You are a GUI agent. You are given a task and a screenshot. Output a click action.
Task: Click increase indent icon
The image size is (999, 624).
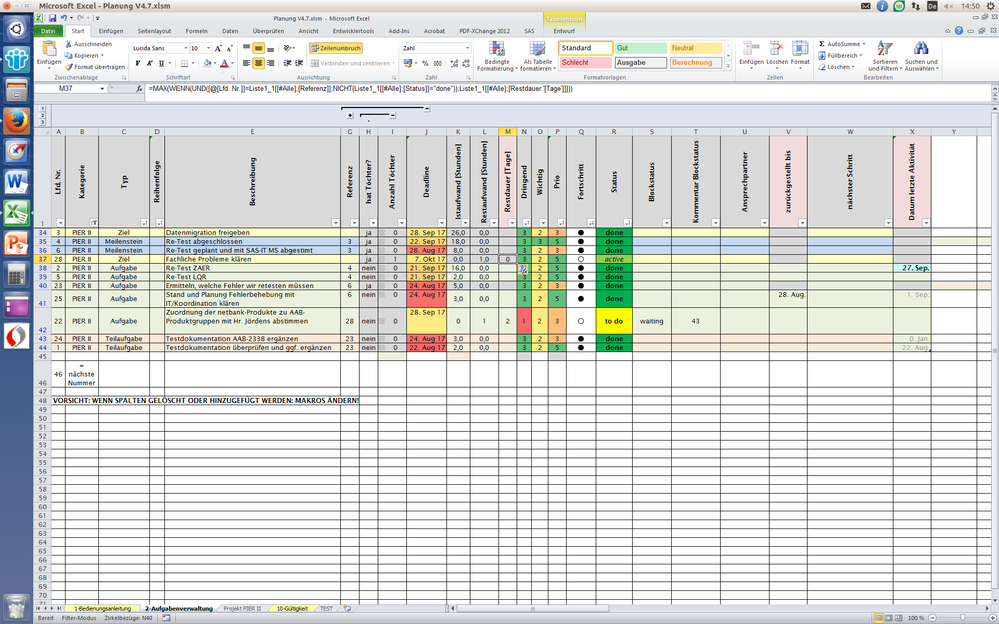click(298, 63)
